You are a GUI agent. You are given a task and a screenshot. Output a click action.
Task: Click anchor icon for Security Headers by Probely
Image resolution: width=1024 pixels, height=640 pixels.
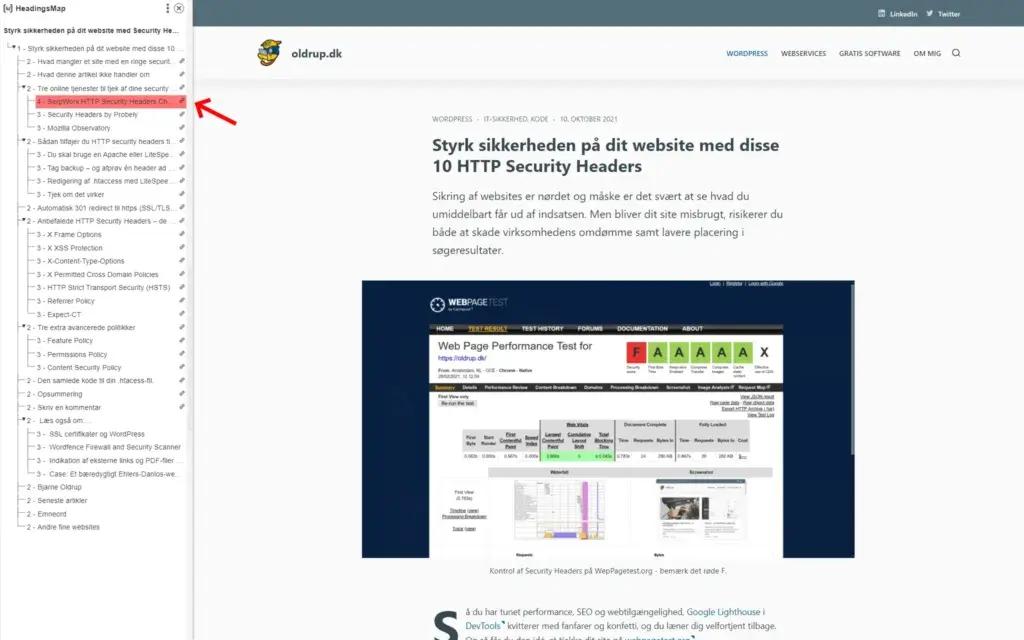point(182,114)
